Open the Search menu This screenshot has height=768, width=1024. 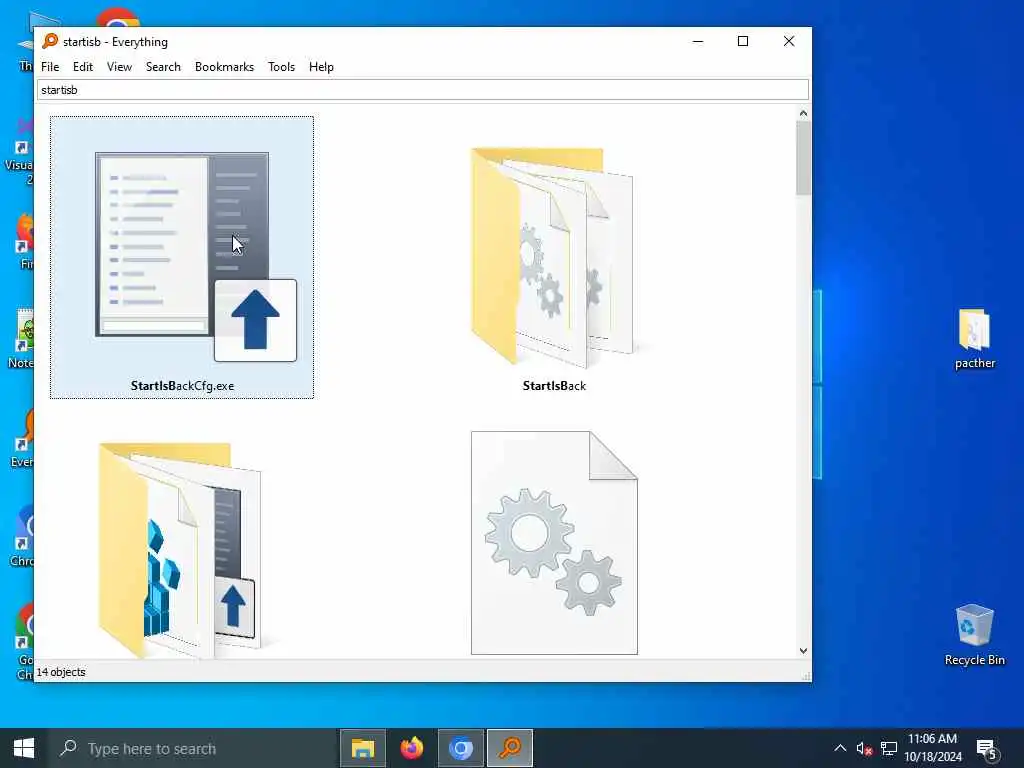tap(163, 67)
